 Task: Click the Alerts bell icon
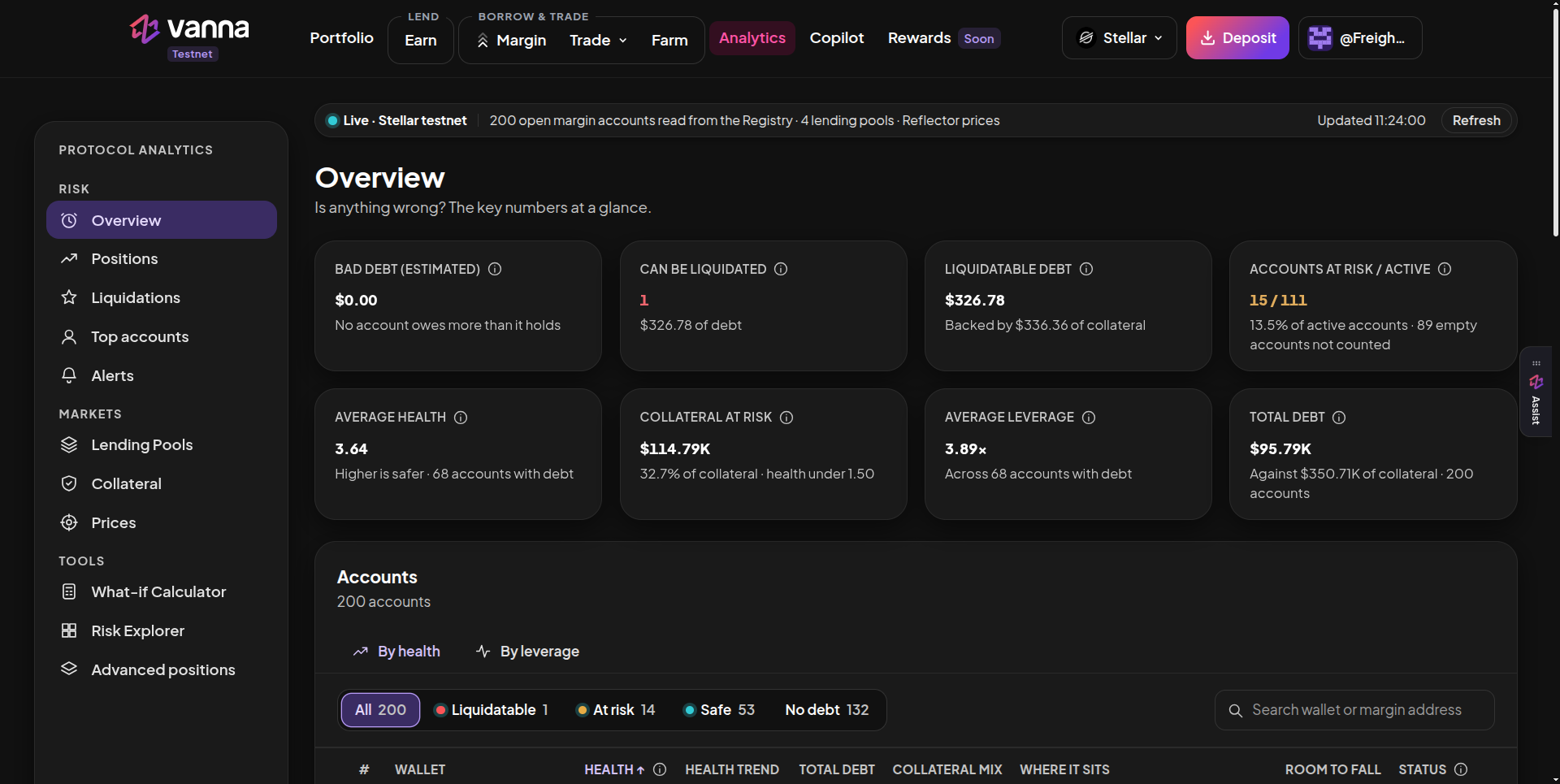(x=69, y=375)
